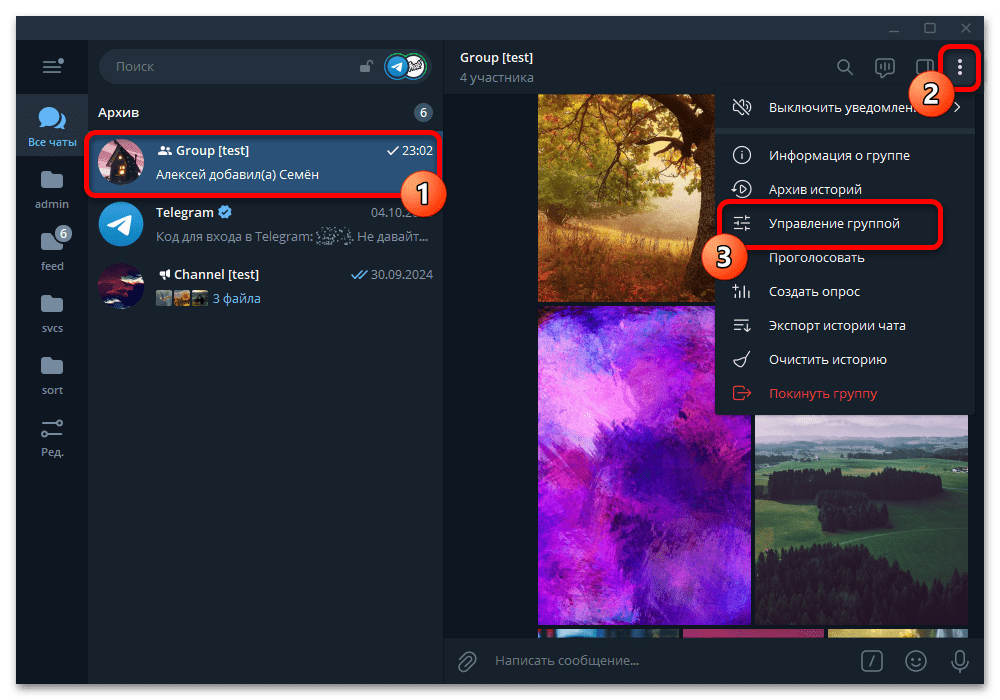
Task: Open the autumn tree photo
Action: pyautogui.click(x=626, y=198)
